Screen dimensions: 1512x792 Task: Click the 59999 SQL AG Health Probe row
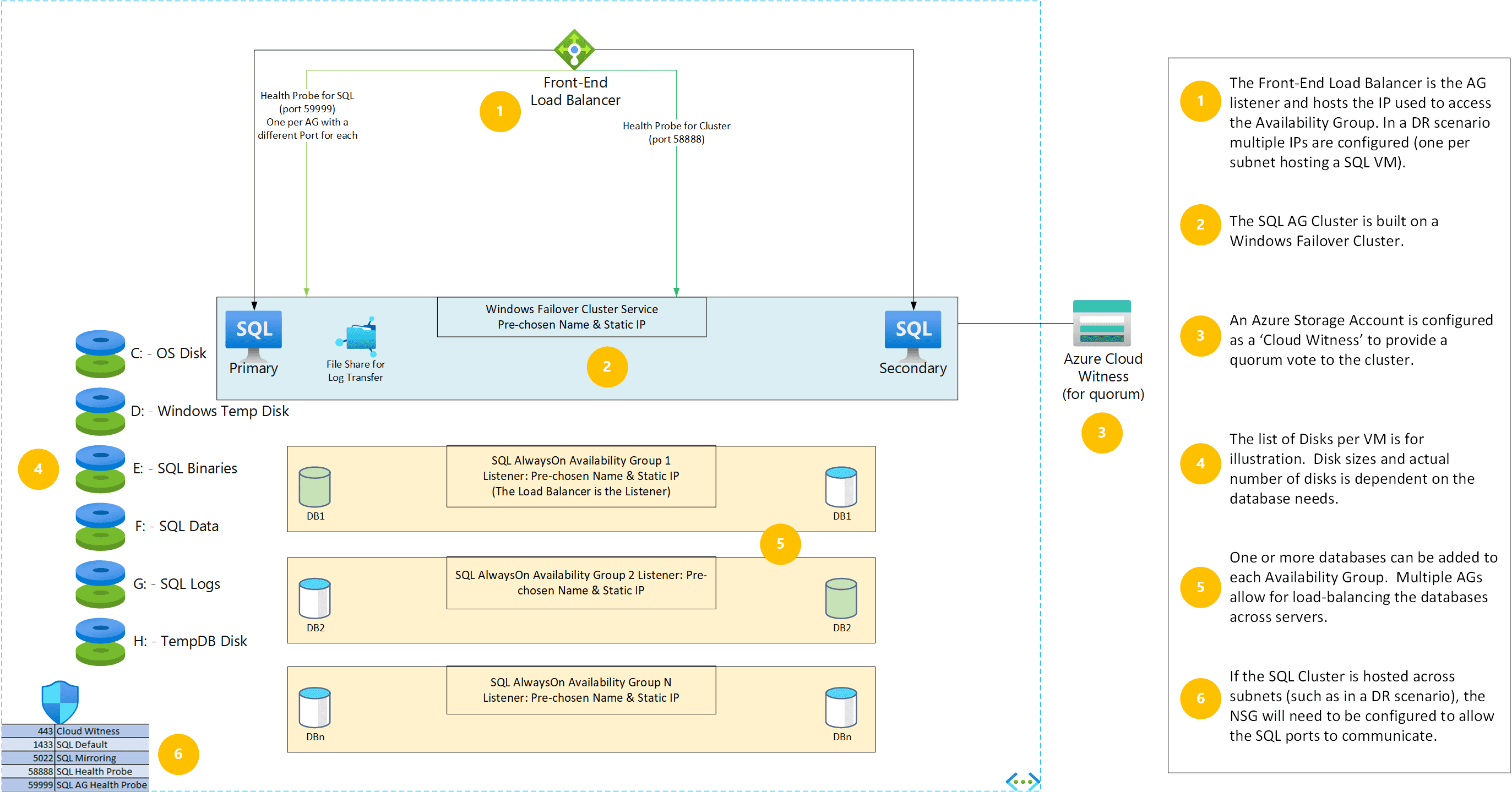[x=75, y=785]
